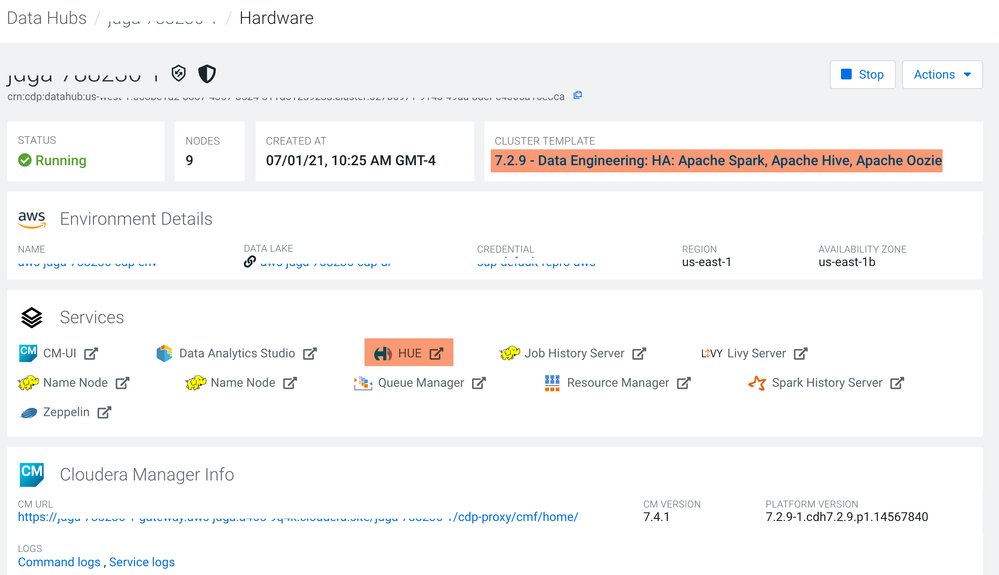Image resolution: width=999 pixels, height=575 pixels.
Task: Open the Data Analytics Studio service
Action: 237,353
